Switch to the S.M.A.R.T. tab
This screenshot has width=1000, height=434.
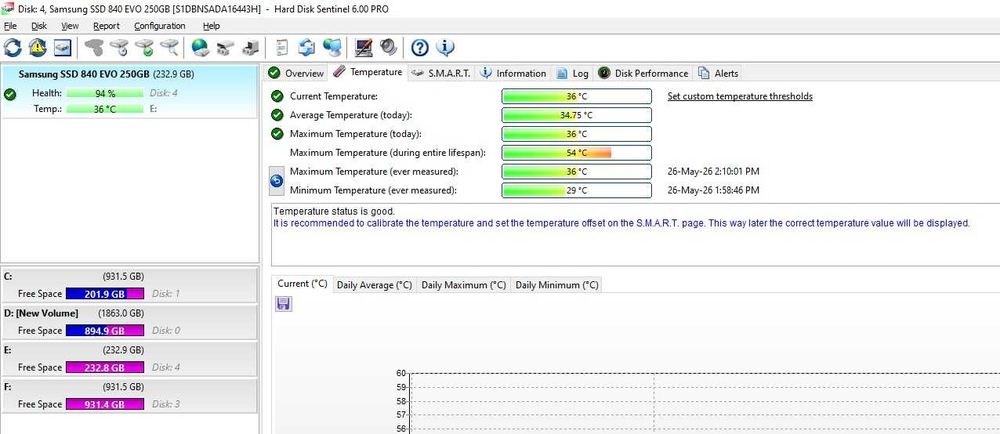coord(441,73)
